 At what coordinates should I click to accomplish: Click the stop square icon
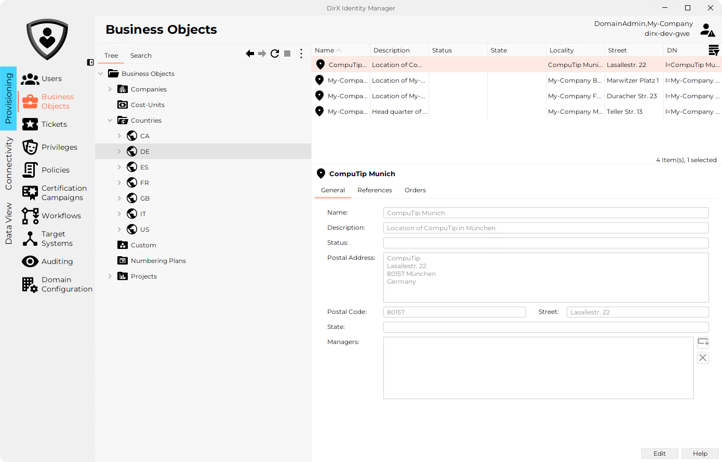[x=287, y=54]
